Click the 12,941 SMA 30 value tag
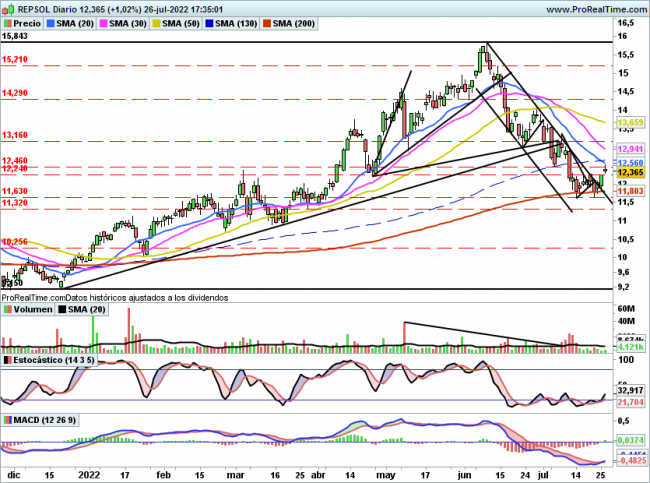Image resolution: width=650 pixels, height=483 pixels. (x=630, y=149)
